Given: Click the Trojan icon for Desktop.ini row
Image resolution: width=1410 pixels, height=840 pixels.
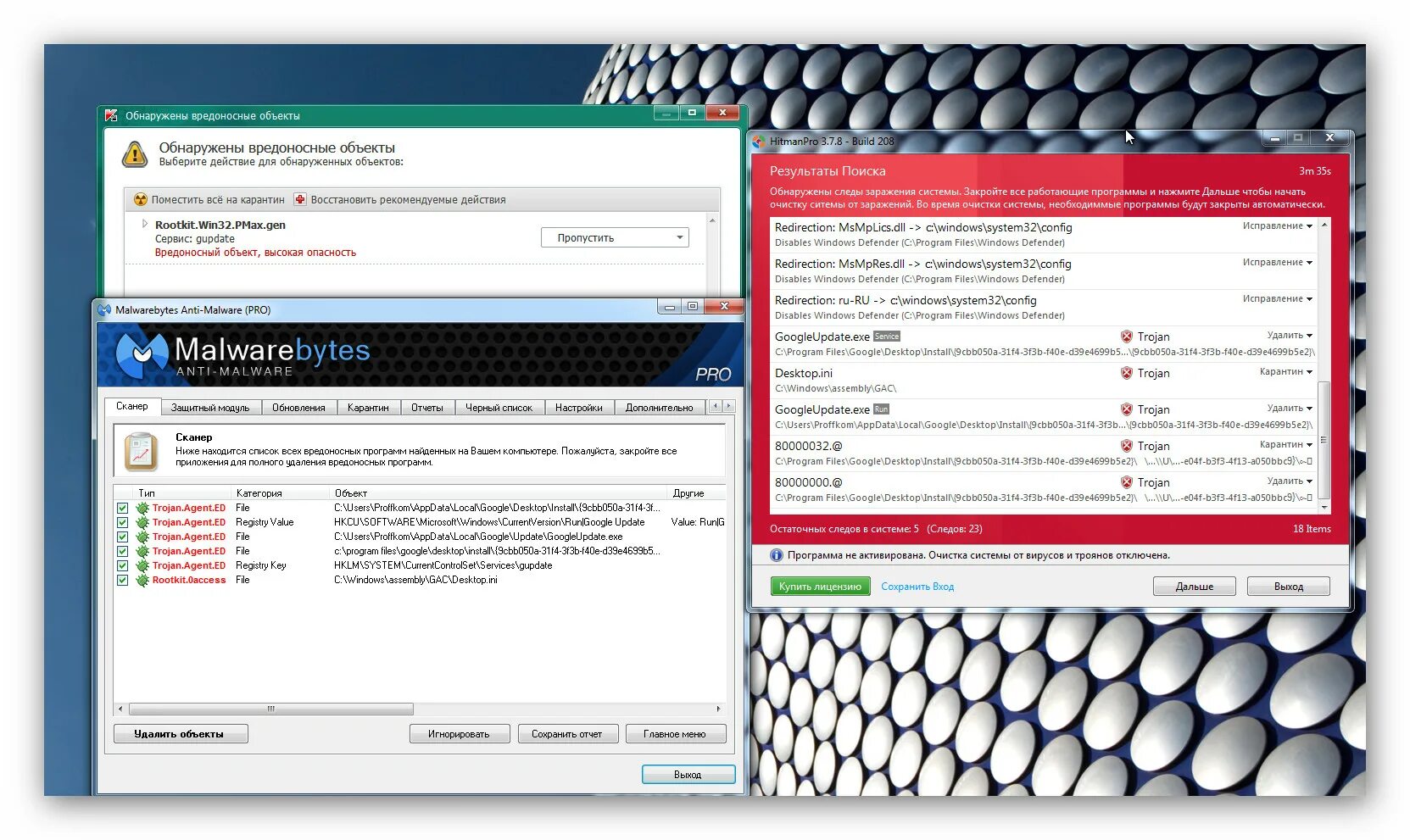Looking at the screenshot, I should point(1127,373).
